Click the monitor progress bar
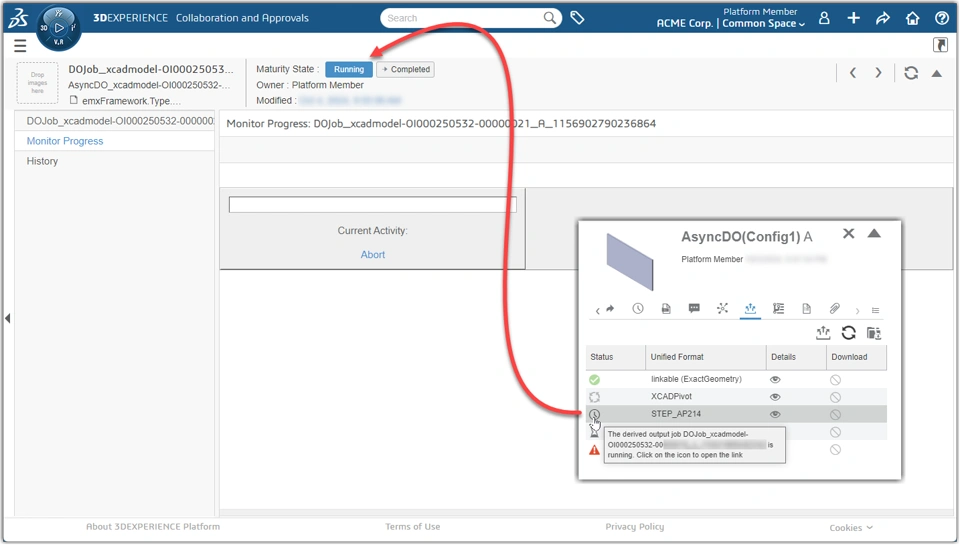The height and width of the screenshot is (545, 960). click(x=372, y=205)
